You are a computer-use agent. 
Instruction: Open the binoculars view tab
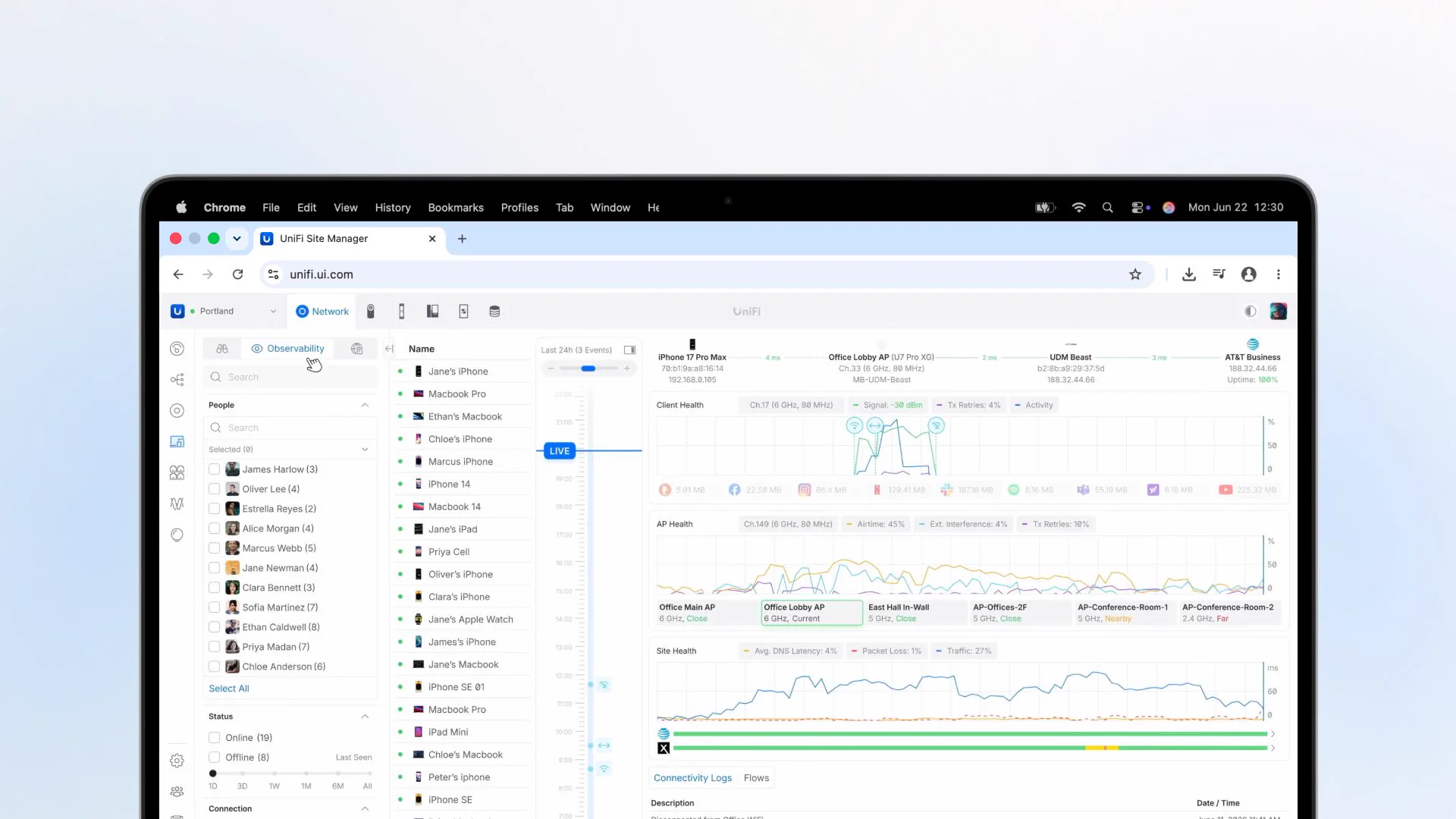[222, 349]
